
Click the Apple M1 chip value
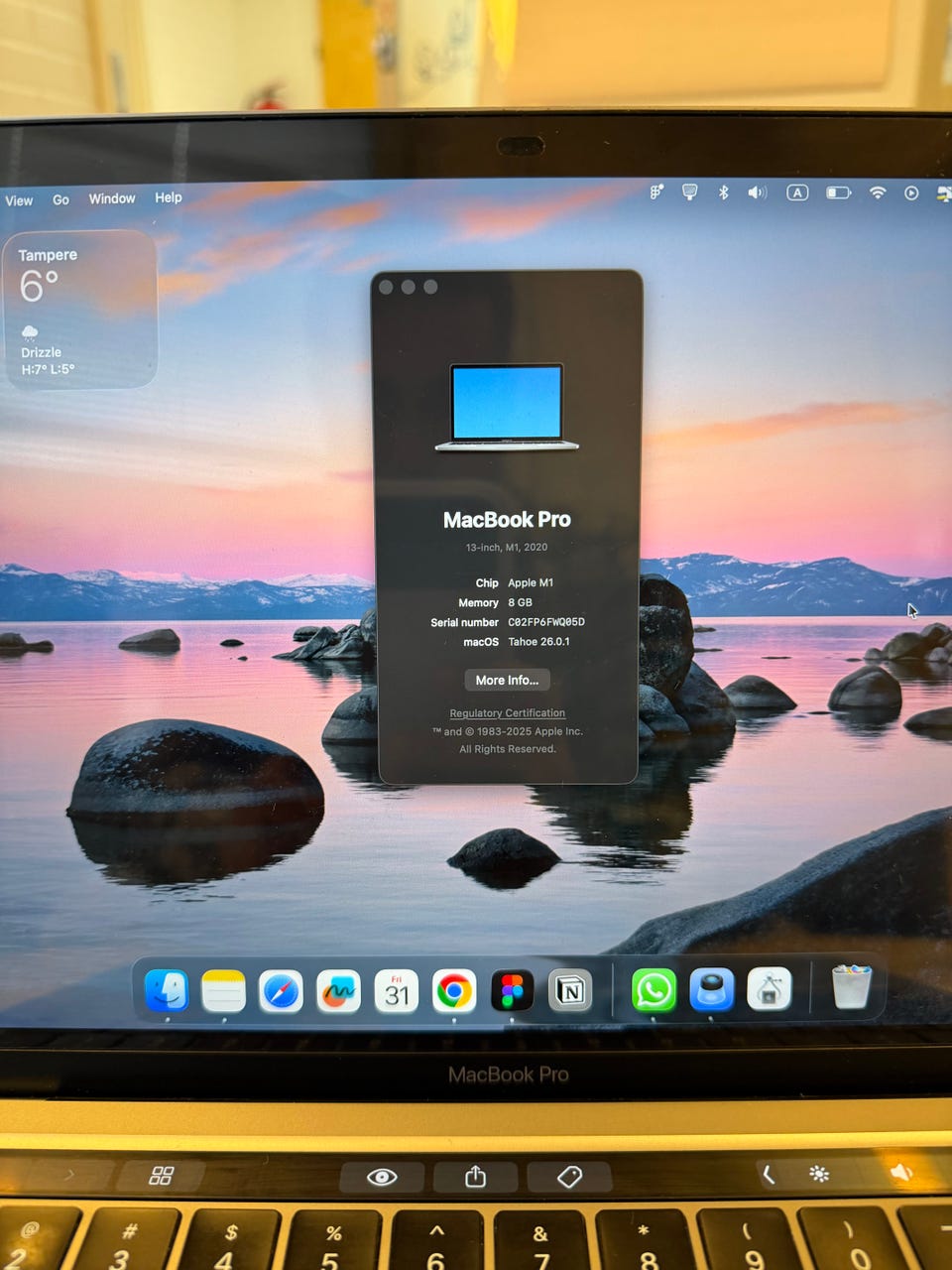tap(531, 582)
